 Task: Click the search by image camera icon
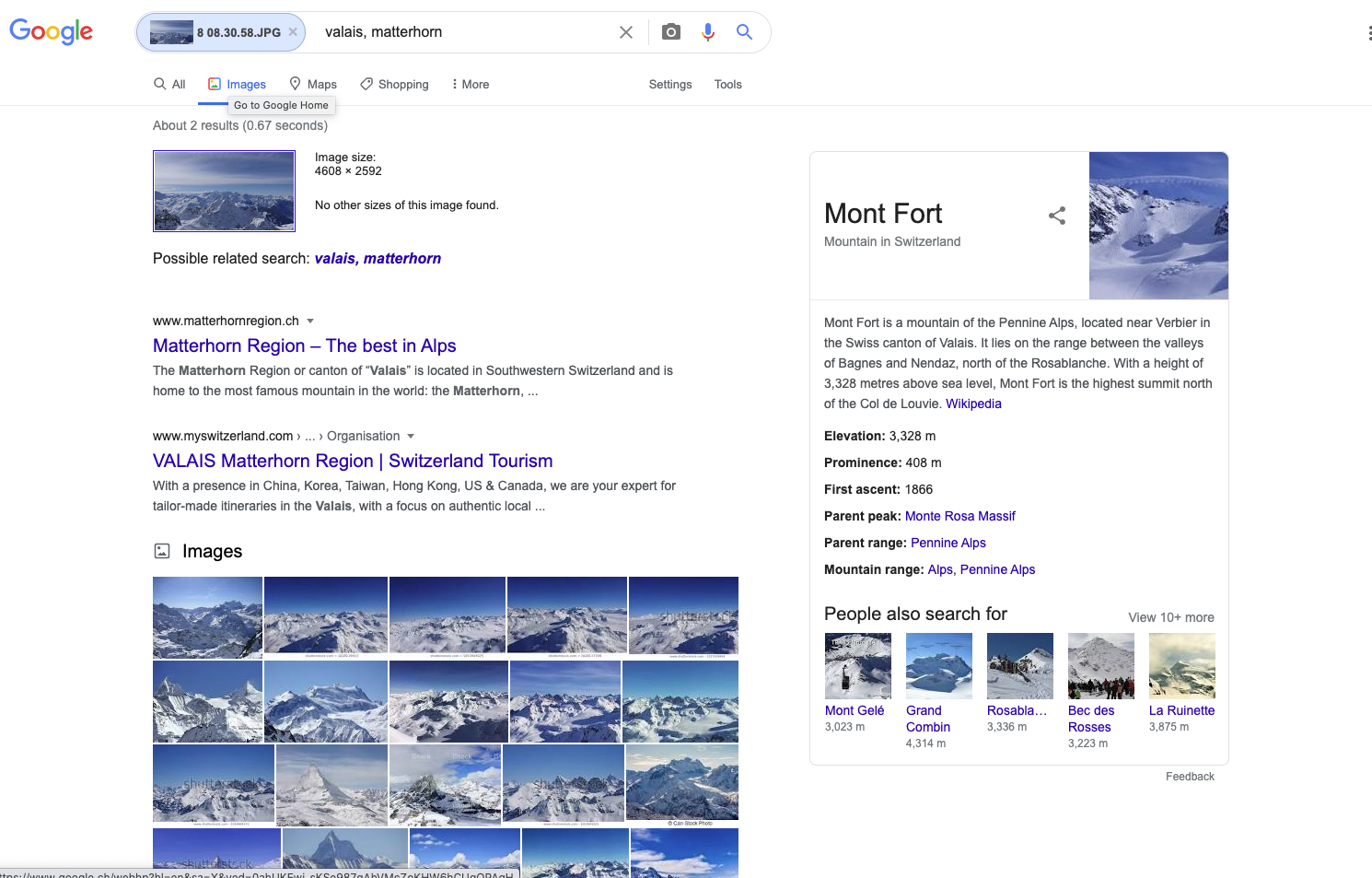click(x=670, y=31)
